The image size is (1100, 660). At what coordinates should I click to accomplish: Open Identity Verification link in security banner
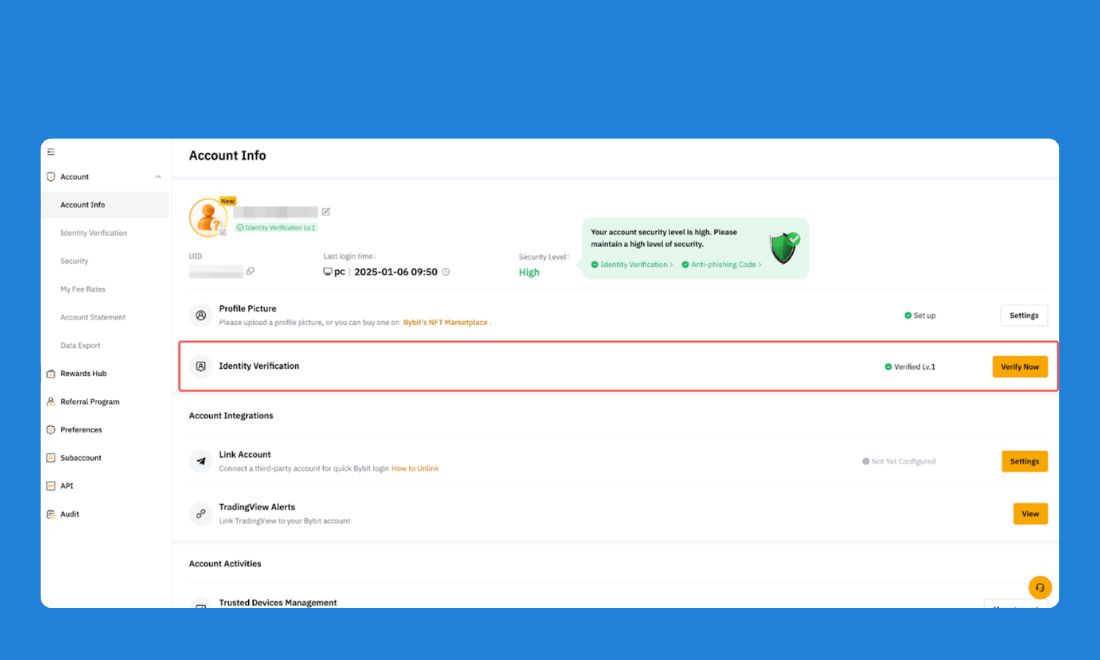coord(632,264)
